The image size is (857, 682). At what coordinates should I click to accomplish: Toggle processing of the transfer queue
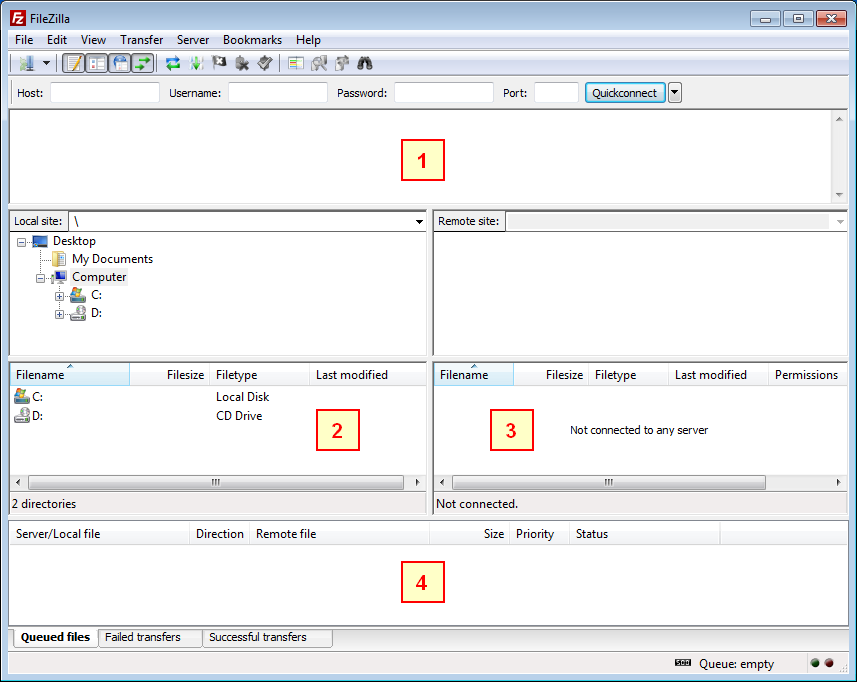coord(196,63)
